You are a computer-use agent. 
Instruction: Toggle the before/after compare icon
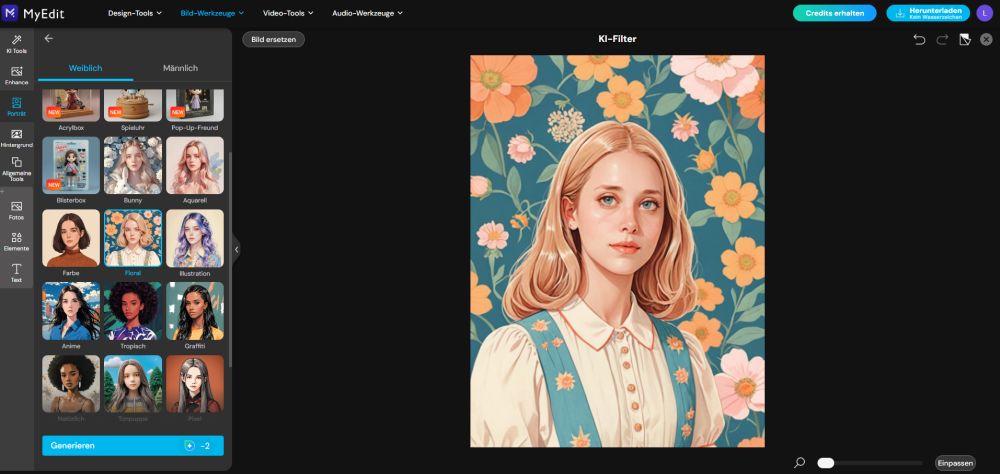(965, 39)
